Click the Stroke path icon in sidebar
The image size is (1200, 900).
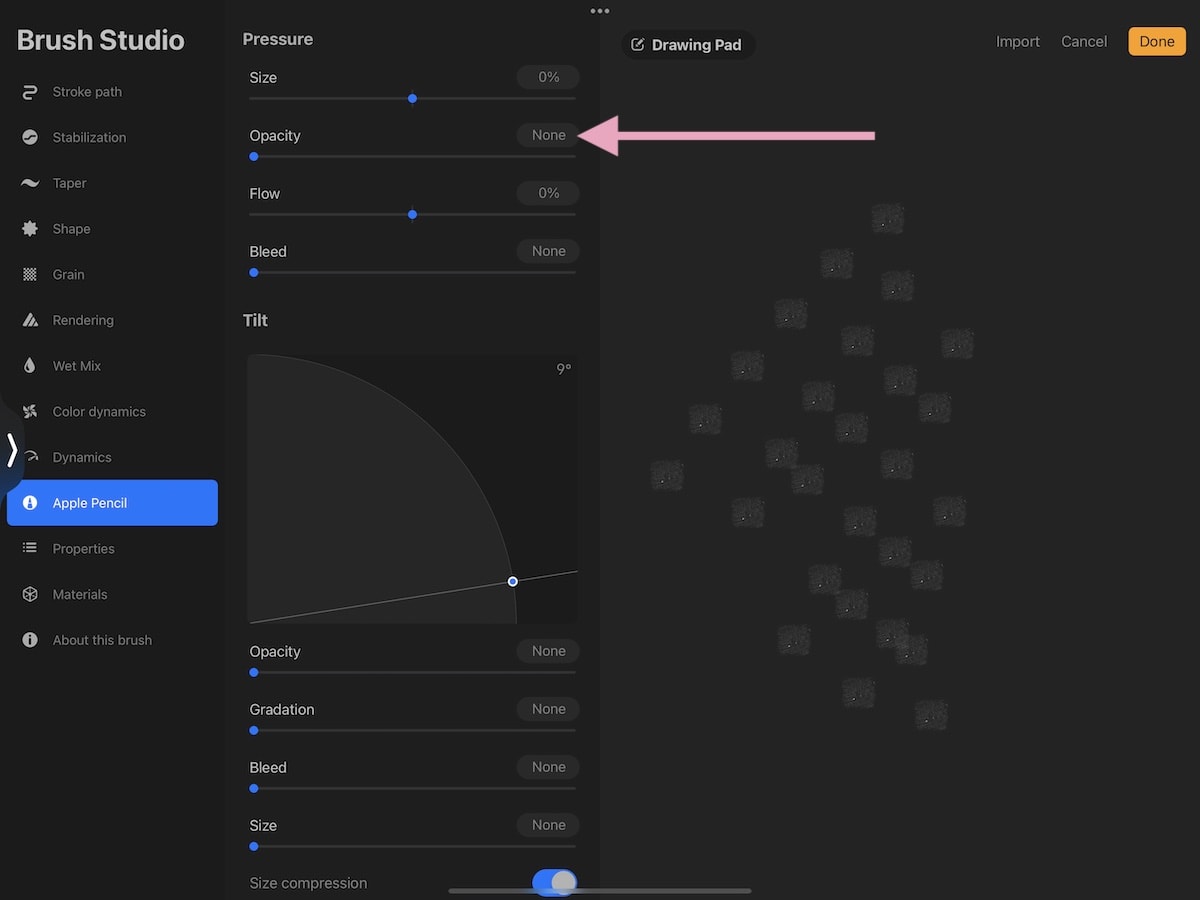click(x=30, y=92)
